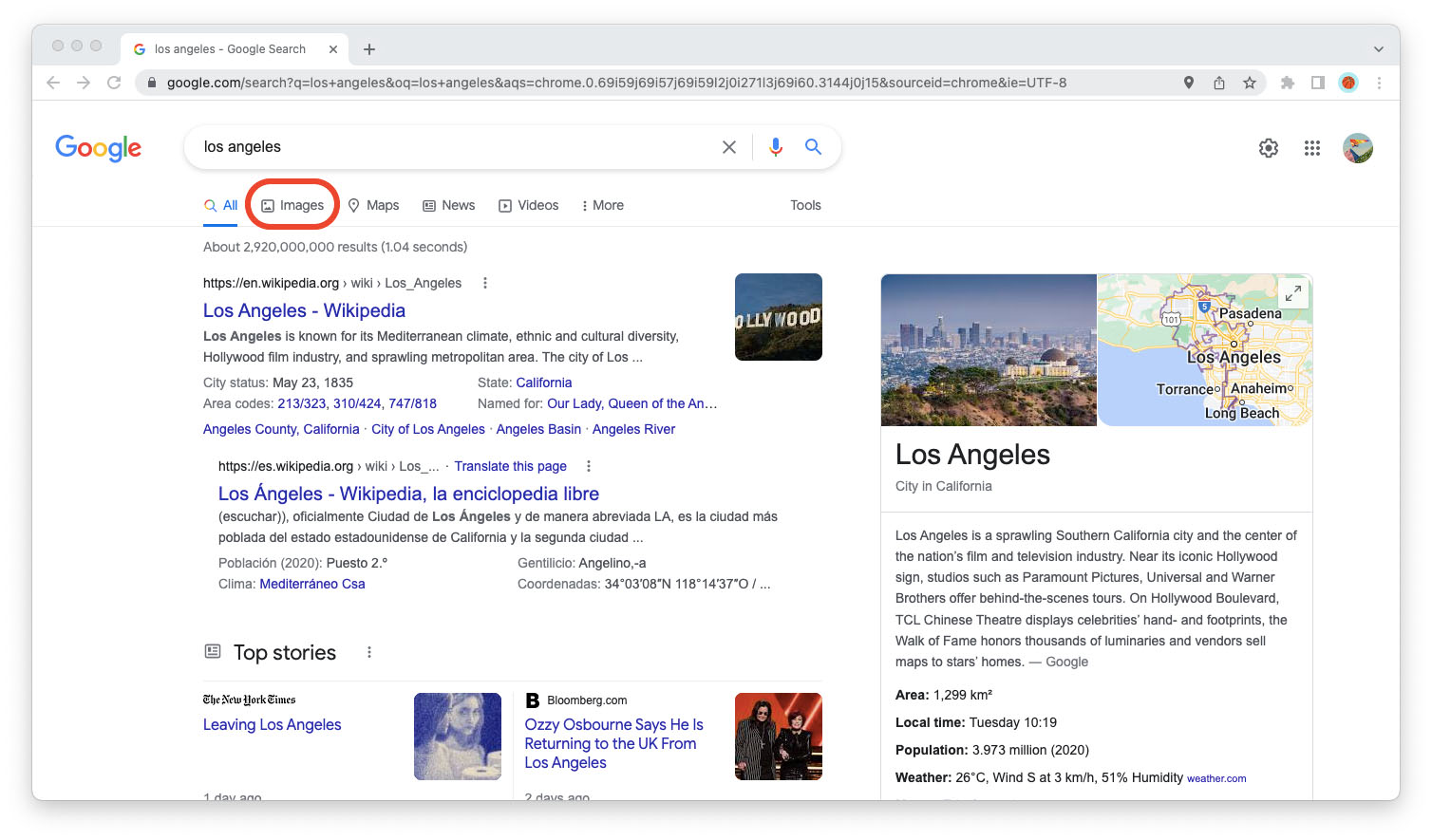Click the blue search magnifier button
Image resolution: width=1432 pixels, height=840 pixels.
[814, 147]
